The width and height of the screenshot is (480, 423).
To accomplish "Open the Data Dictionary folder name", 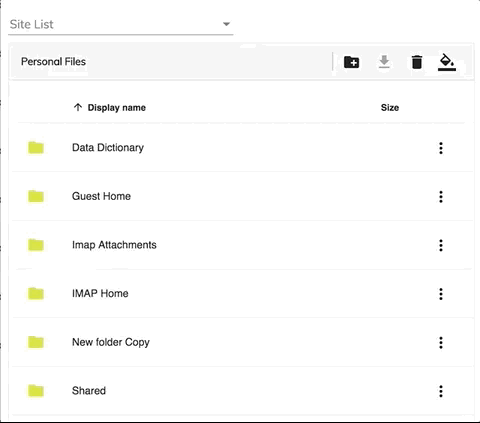I will tap(108, 148).
